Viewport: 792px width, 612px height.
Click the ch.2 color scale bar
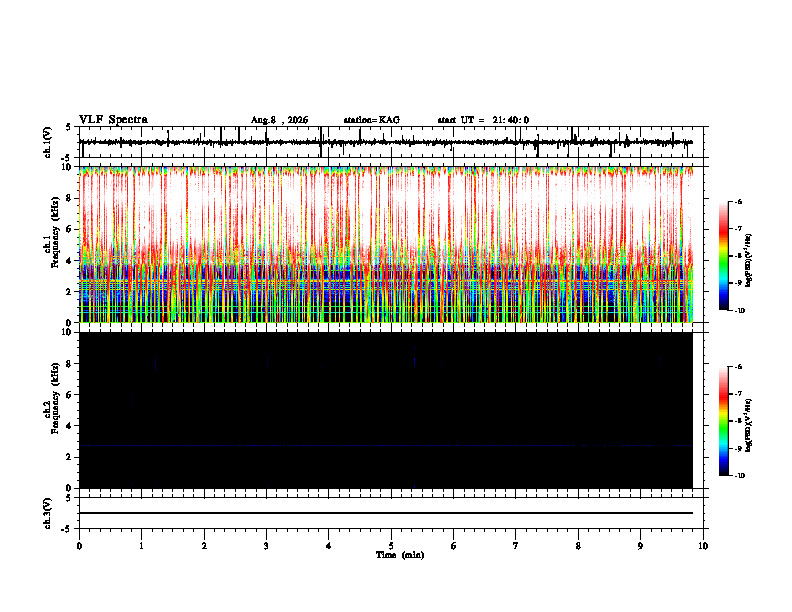[x=724, y=421]
